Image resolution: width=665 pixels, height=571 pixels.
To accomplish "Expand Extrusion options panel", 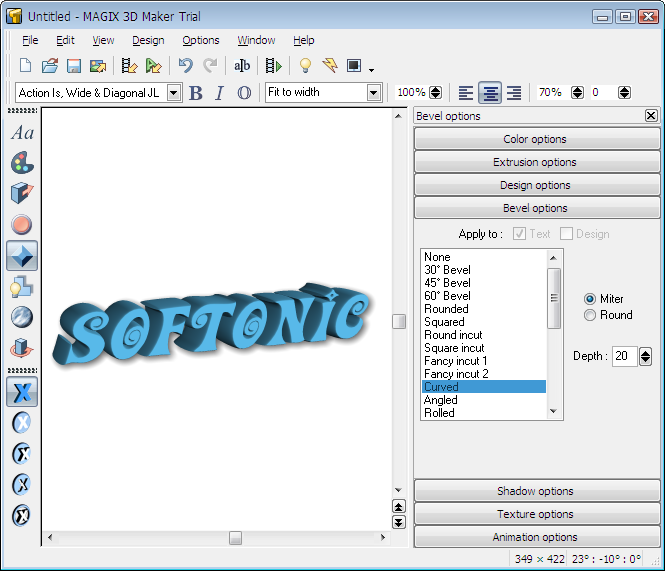I will (536, 162).
